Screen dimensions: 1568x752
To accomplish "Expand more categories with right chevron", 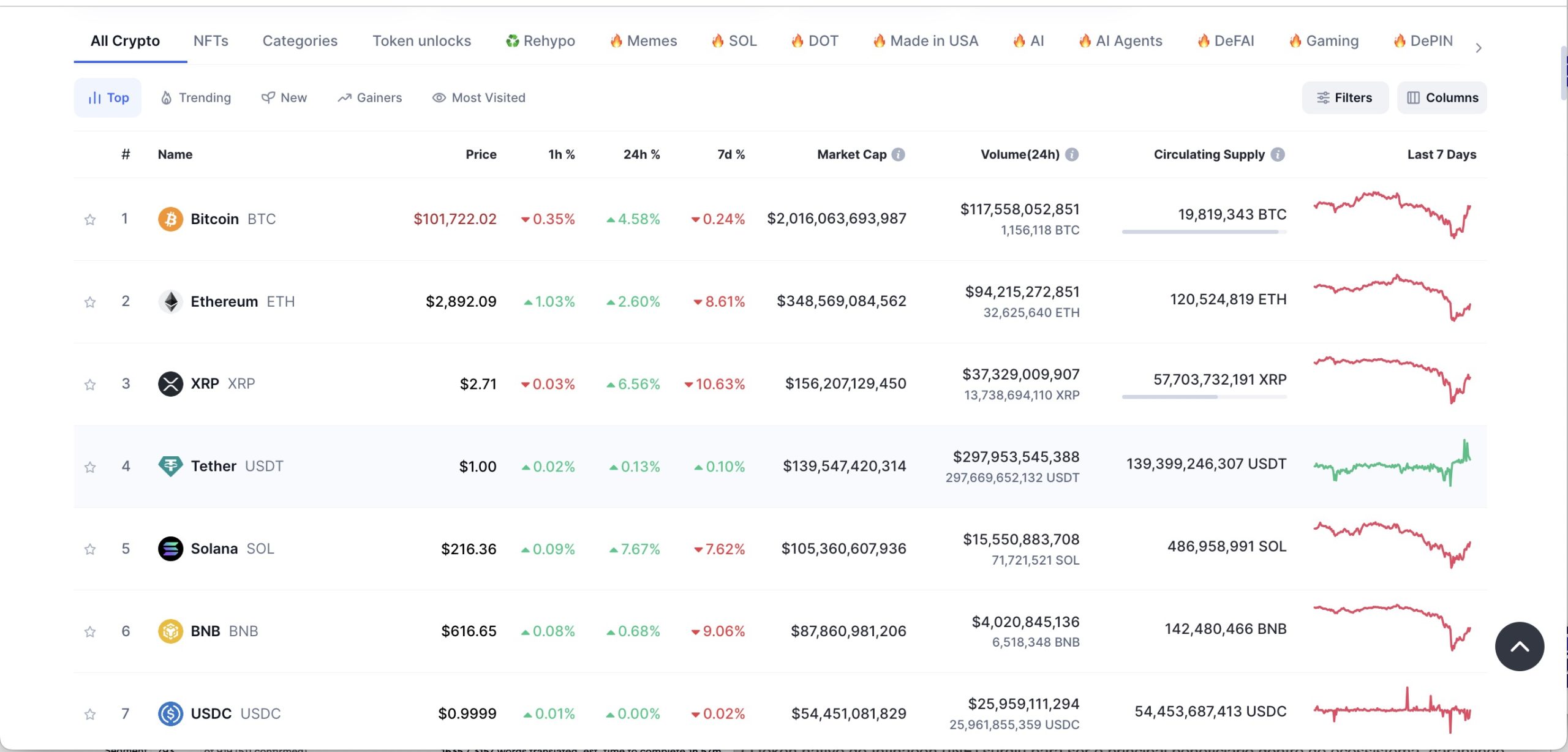I will point(1479,48).
